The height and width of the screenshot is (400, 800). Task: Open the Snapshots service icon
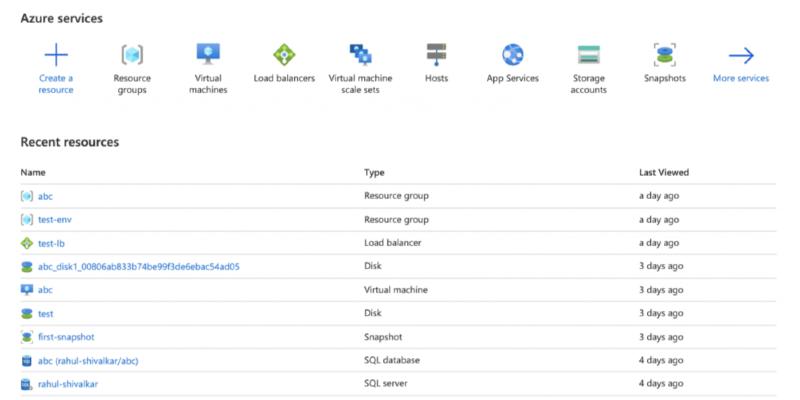coord(665,55)
